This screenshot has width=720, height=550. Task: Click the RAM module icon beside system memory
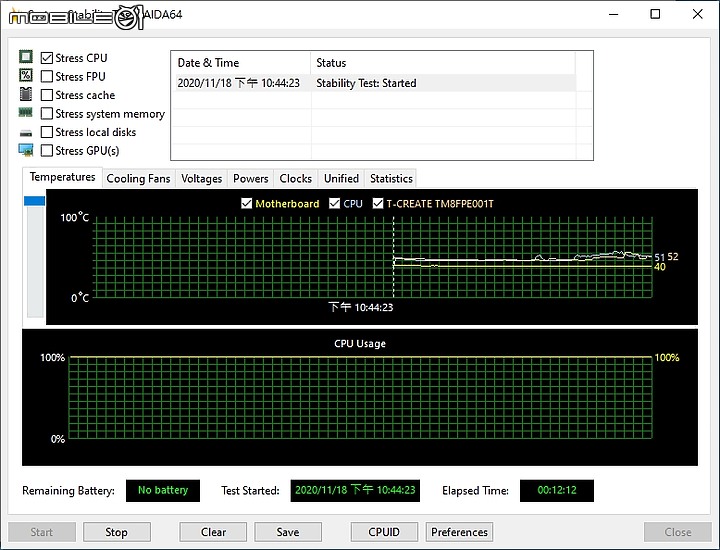pos(25,112)
